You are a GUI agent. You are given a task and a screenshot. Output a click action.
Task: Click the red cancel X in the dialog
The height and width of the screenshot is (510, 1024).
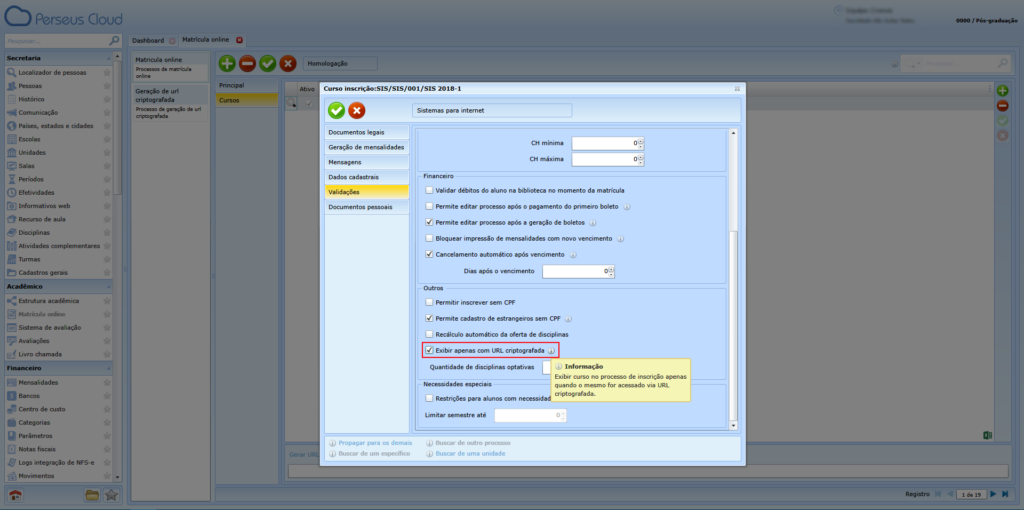(x=357, y=111)
